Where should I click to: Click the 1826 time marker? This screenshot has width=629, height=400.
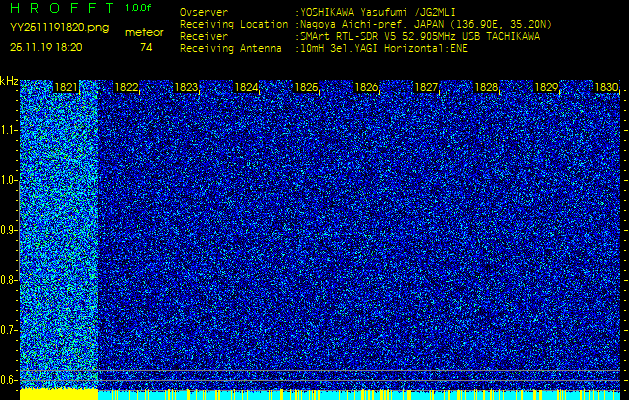pyautogui.click(x=366, y=87)
